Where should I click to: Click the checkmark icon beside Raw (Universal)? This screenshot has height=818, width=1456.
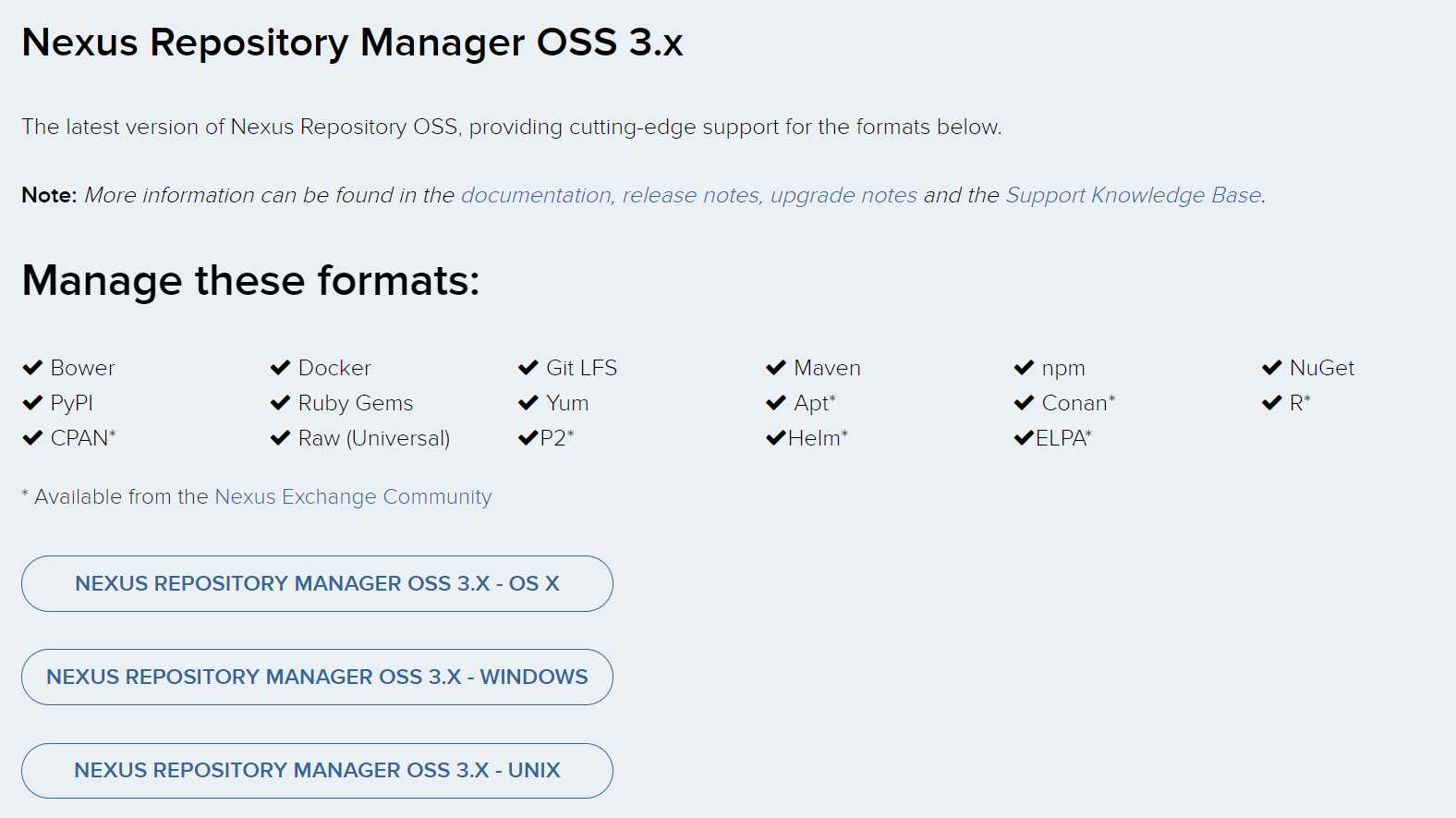coord(280,437)
